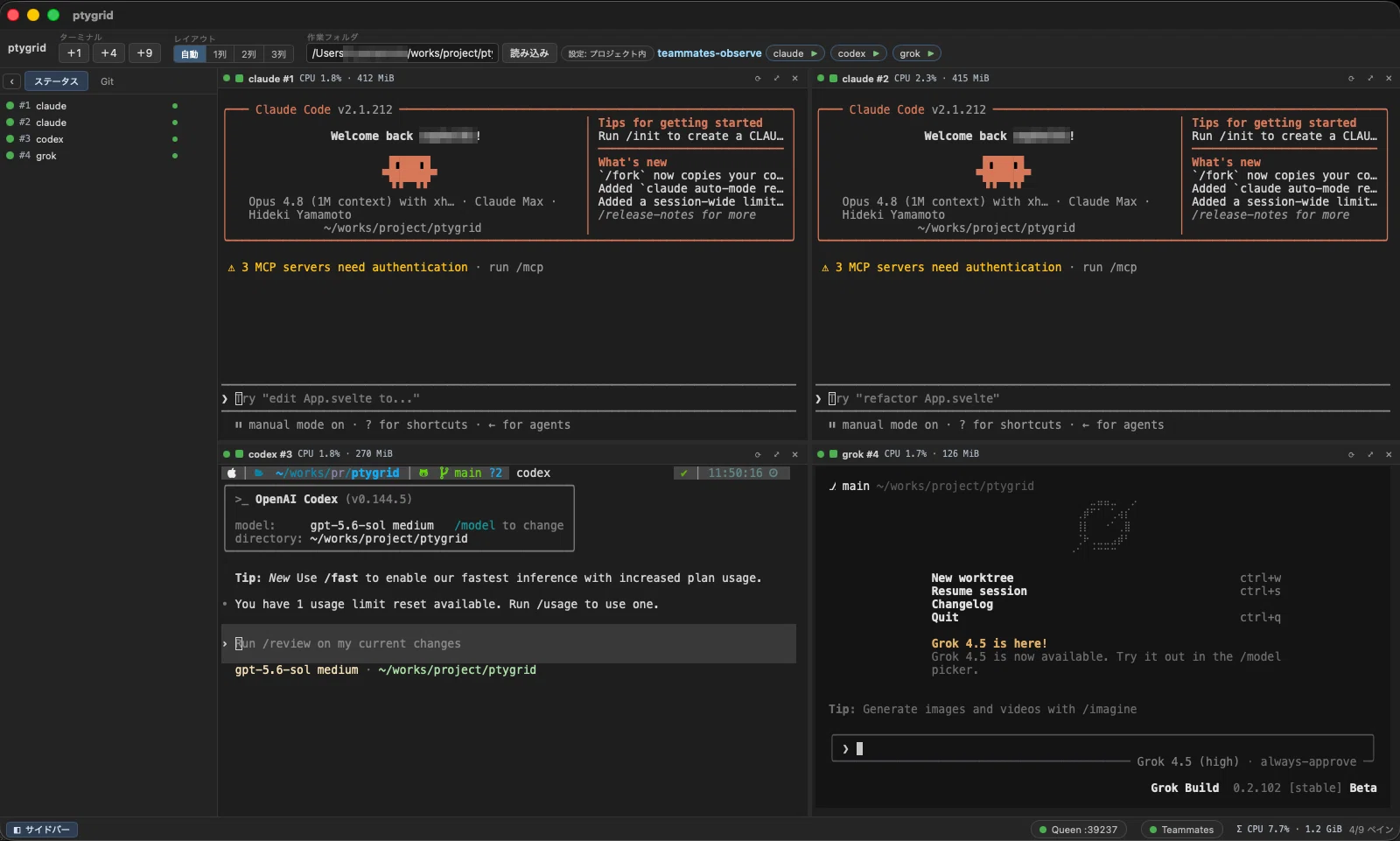Restart the codex #3 pane
Viewport: 1400px width, 841px height.
point(758,454)
